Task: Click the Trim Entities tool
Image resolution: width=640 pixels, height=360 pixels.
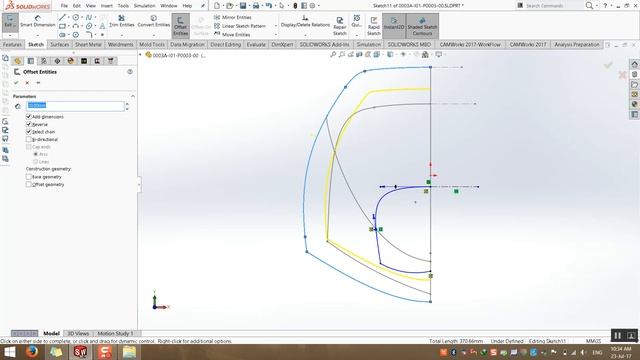Action: coord(121,21)
